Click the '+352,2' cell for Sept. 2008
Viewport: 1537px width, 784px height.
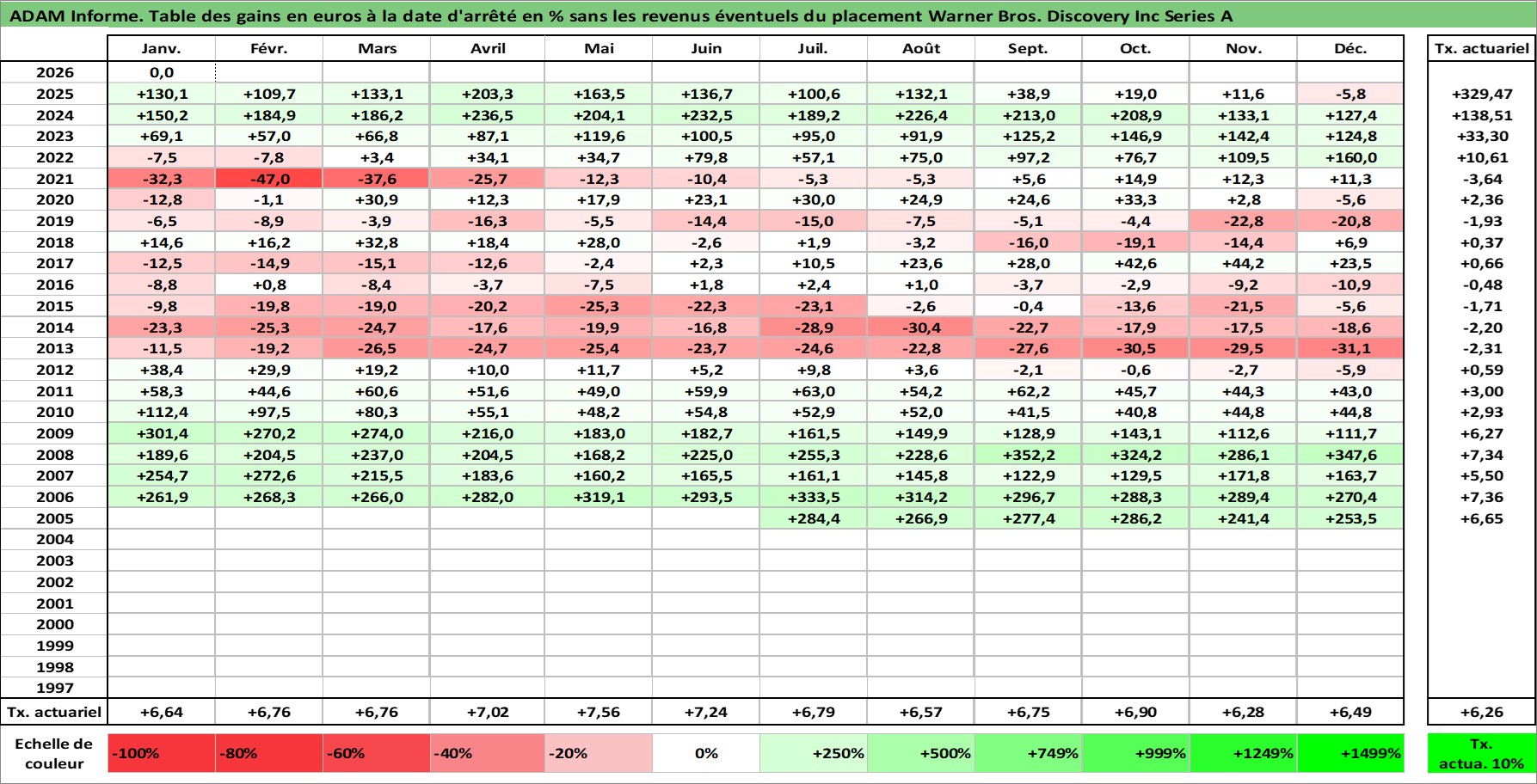pyautogui.click(x=1028, y=455)
